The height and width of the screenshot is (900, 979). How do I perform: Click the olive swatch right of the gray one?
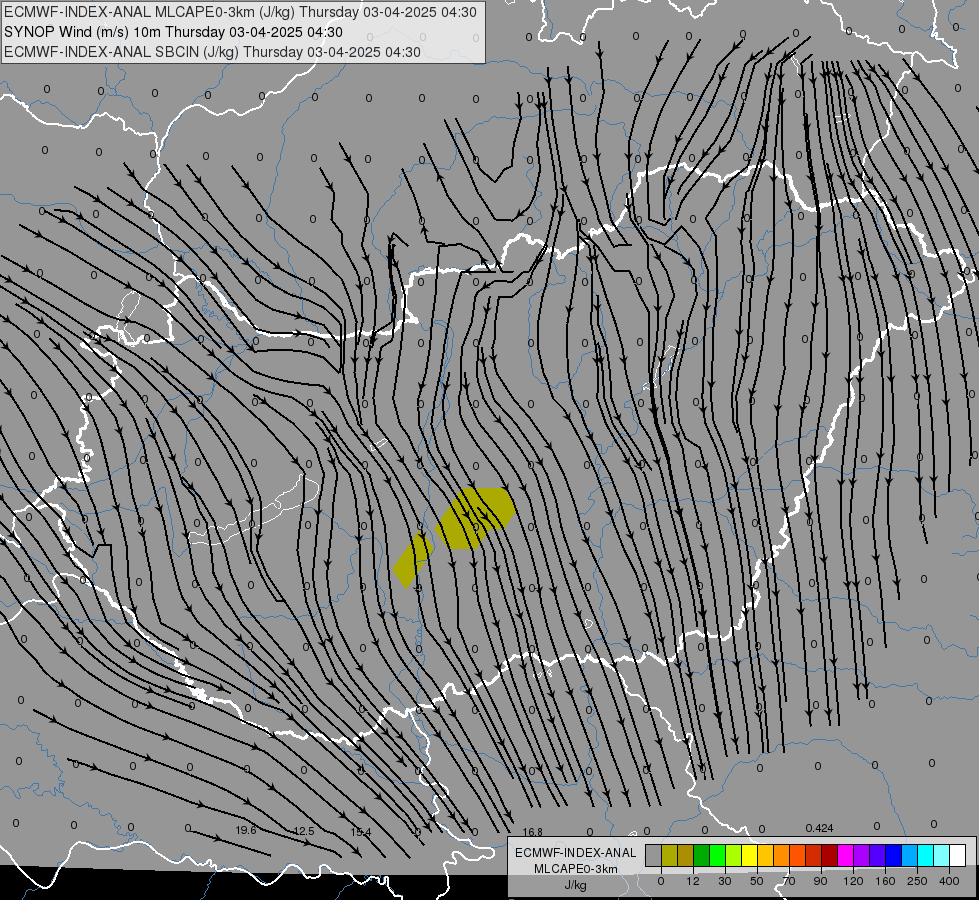(x=669, y=855)
